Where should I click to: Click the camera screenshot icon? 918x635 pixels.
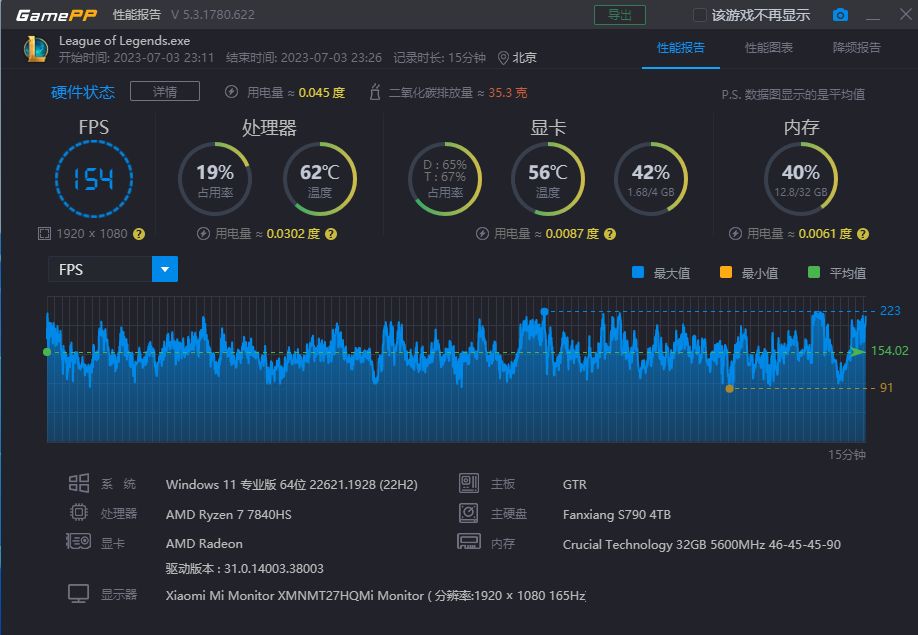point(840,15)
